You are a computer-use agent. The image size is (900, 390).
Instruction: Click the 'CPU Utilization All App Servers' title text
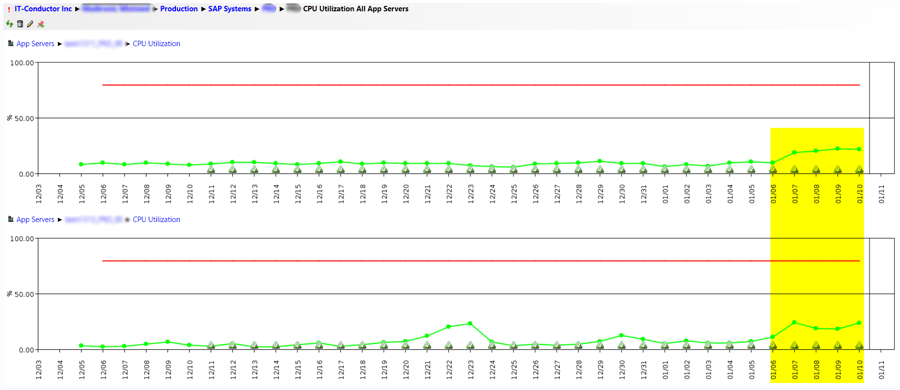(356, 9)
